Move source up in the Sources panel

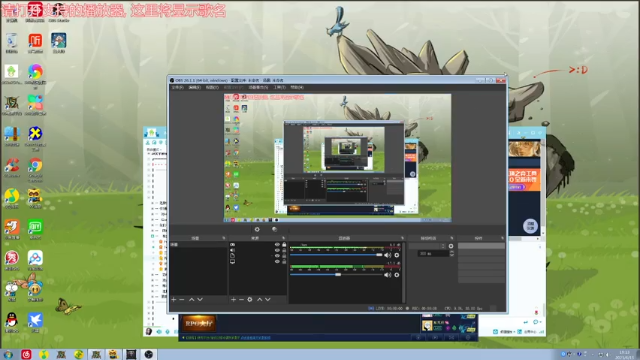tap(259, 300)
